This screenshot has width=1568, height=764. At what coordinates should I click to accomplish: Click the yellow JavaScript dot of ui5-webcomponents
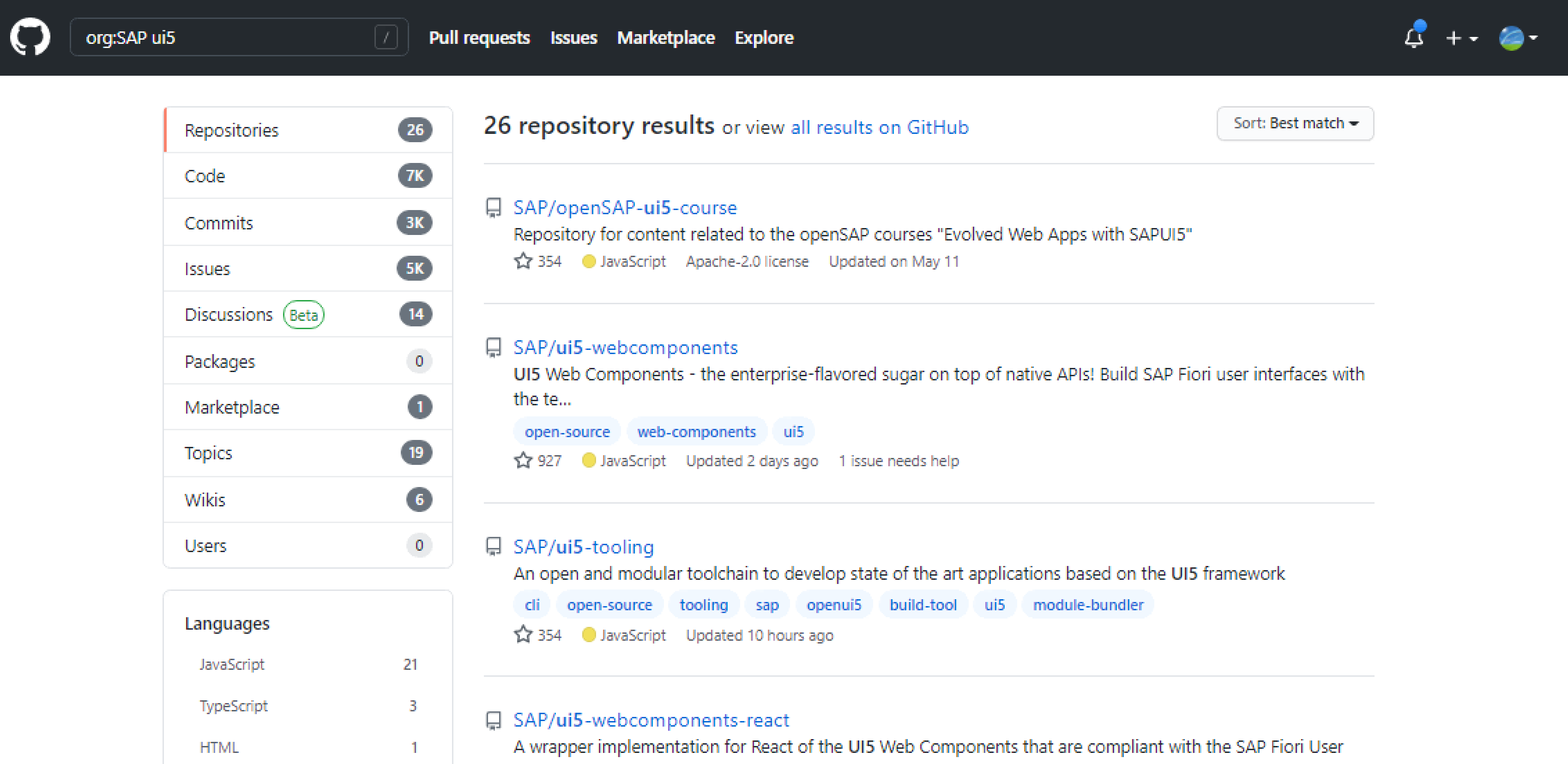(589, 460)
